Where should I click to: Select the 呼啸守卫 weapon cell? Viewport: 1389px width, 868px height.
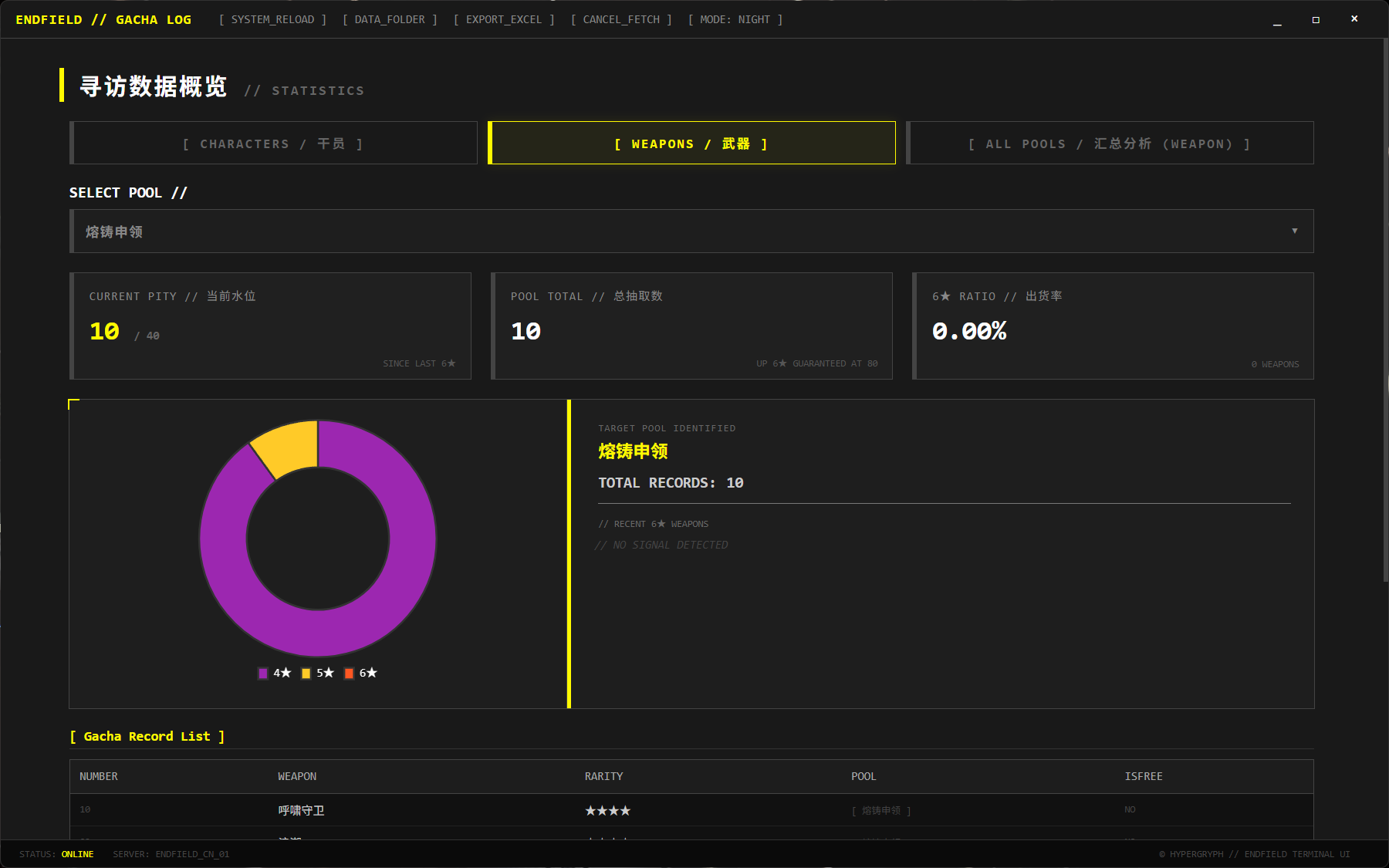pyautogui.click(x=301, y=810)
